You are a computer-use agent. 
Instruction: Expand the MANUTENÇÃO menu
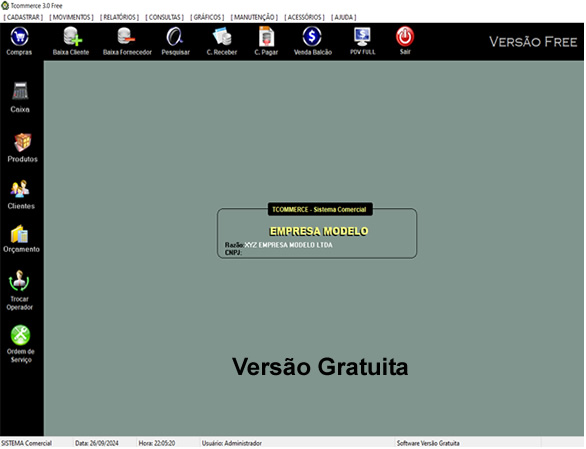[x=254, y=17]
